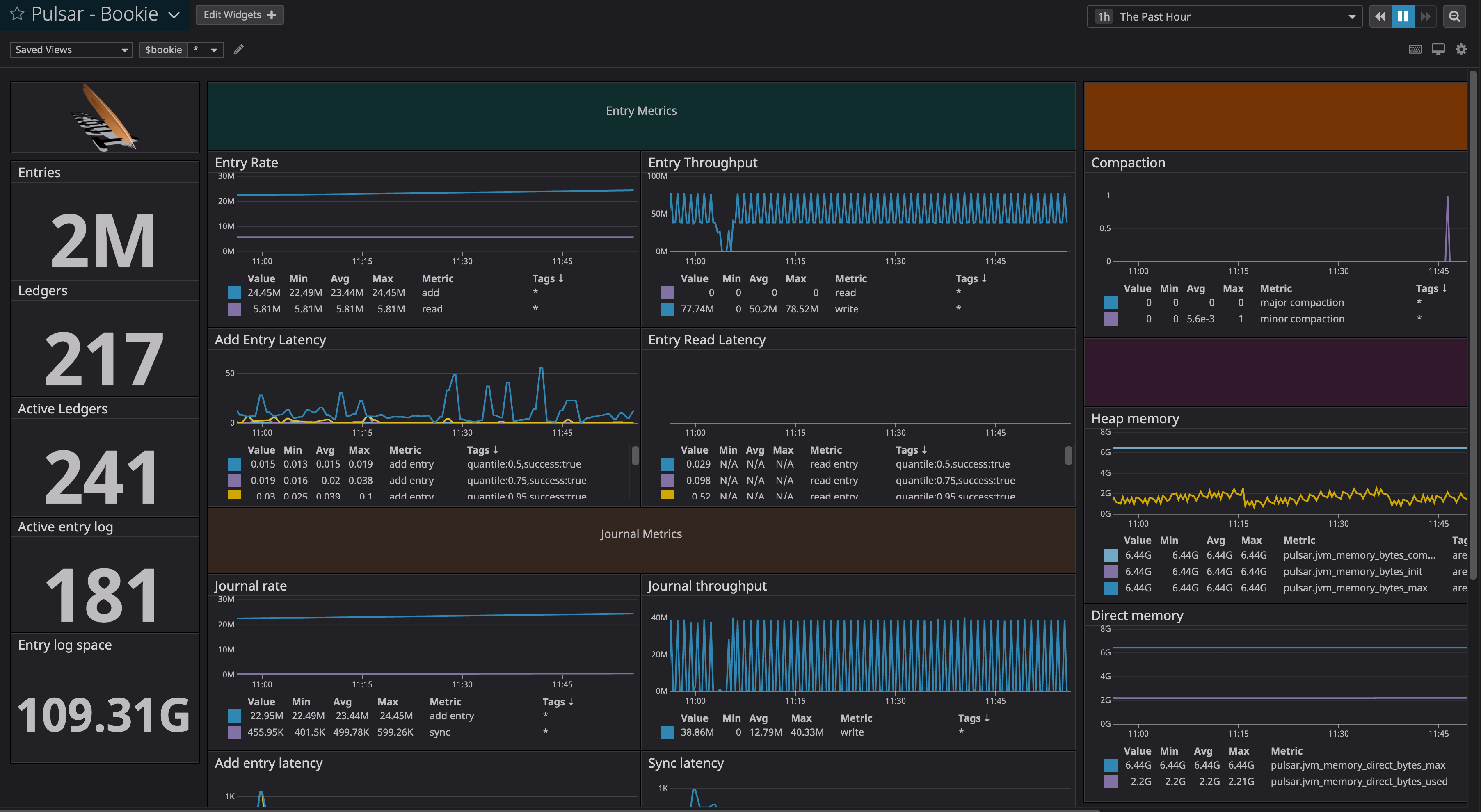Viewport: 1481px width, 812px height.
Task: Sort Compaction legend by Tags header
Action: (1431, 288)
